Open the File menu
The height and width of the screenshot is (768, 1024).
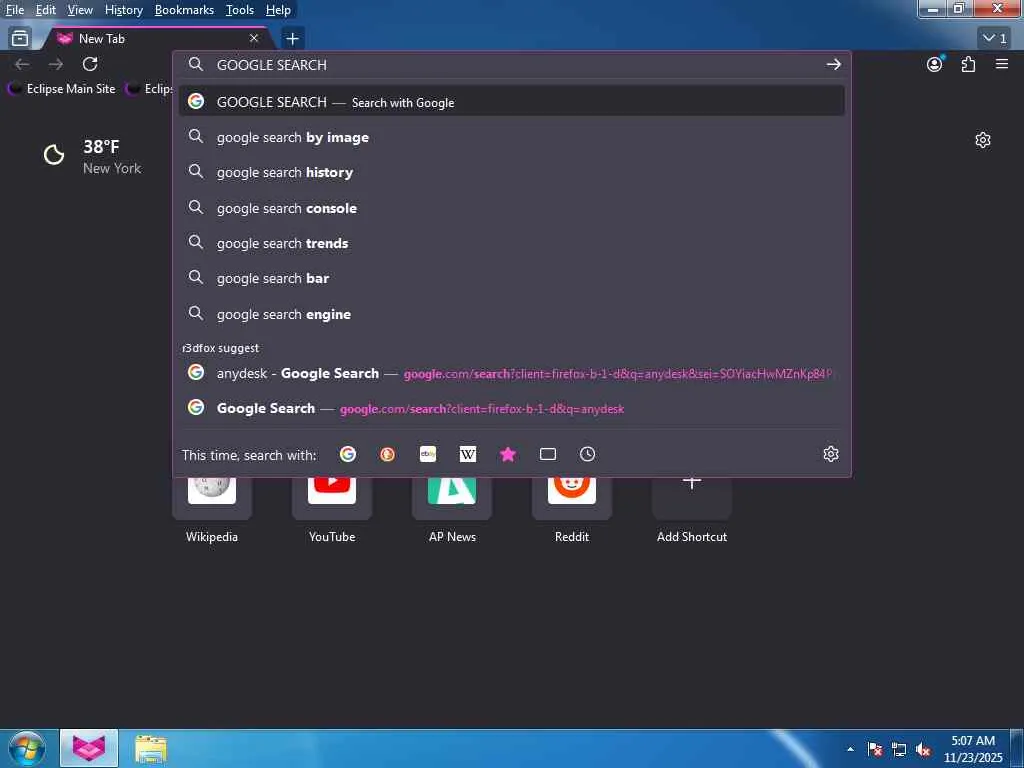point(15,10)
